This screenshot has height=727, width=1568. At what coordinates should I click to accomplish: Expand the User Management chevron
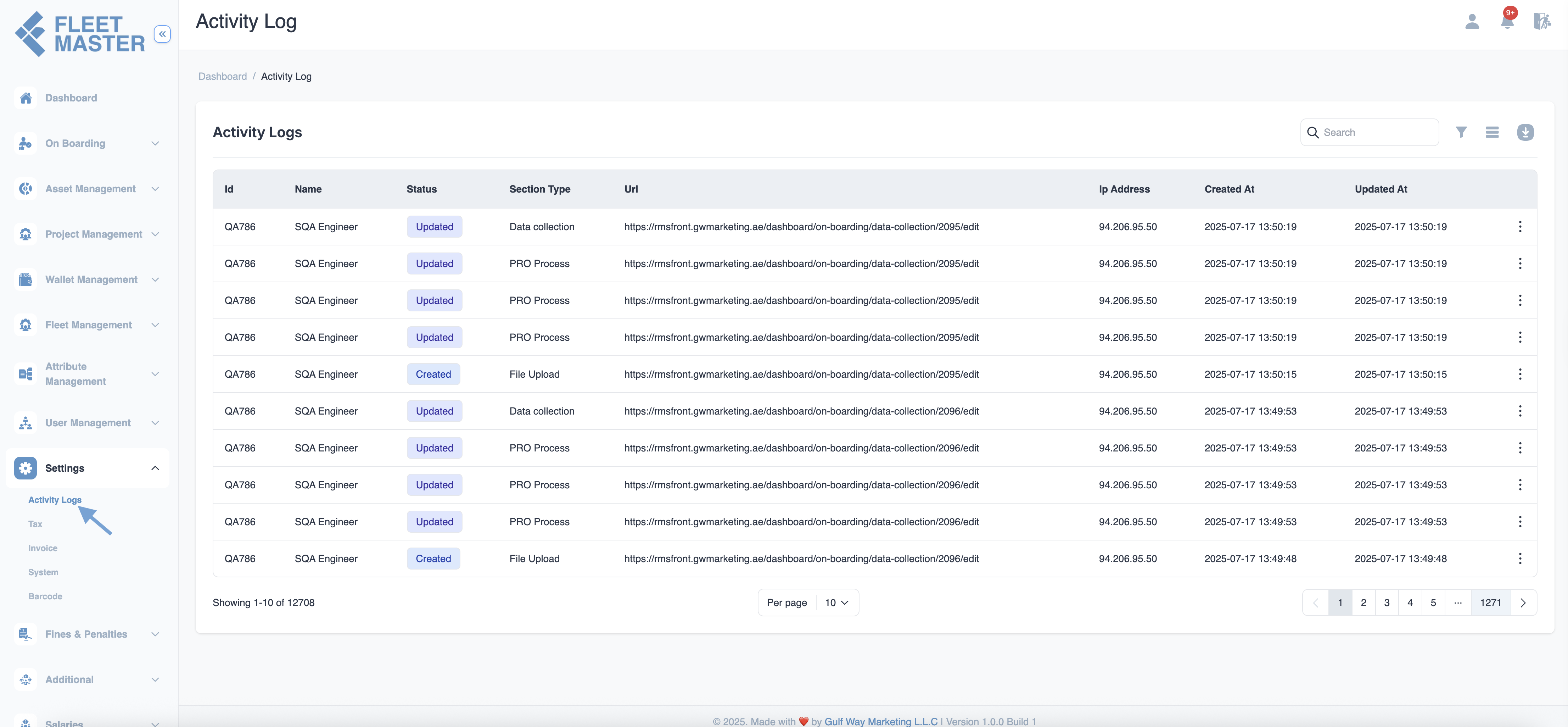[155, 423]
